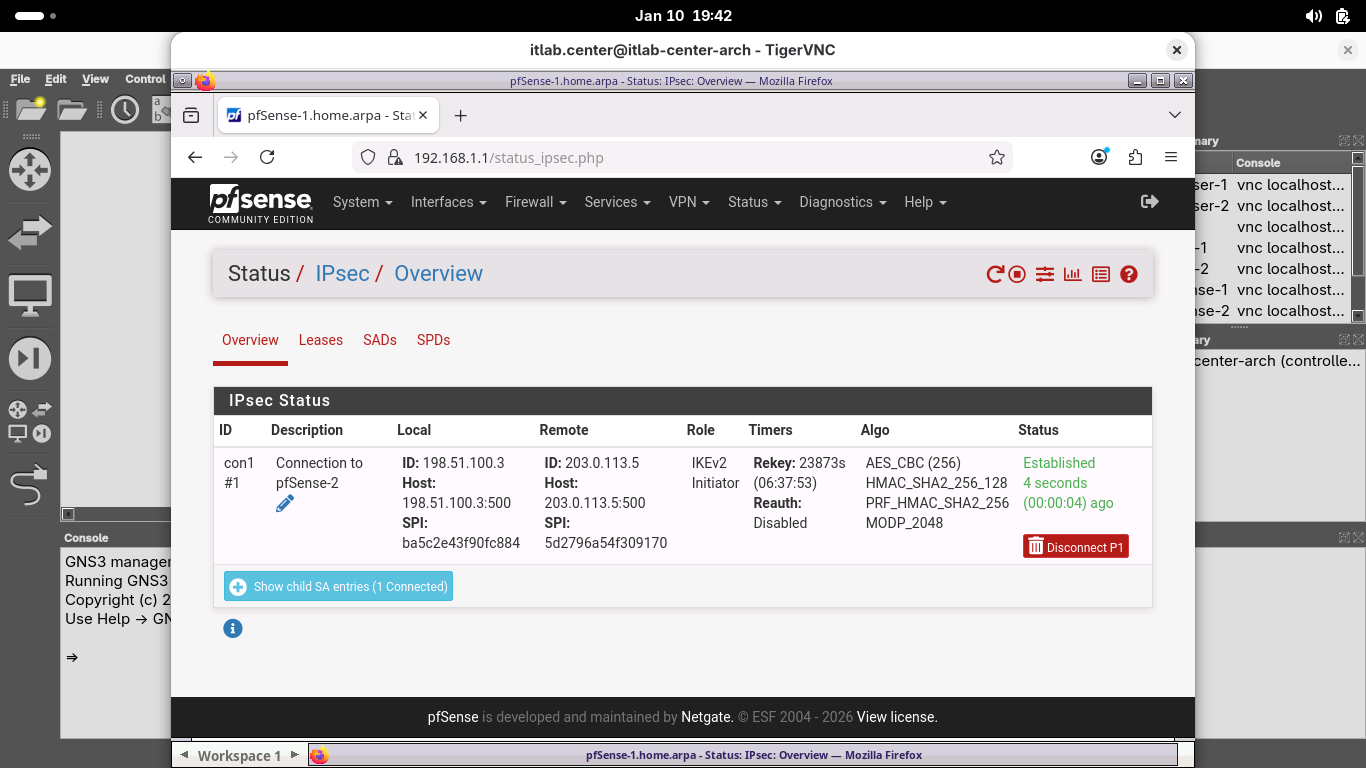This screenshot has width=1366, height=768.
Task: Expand Show child SA entries
Action: click(x=339, y=587)
